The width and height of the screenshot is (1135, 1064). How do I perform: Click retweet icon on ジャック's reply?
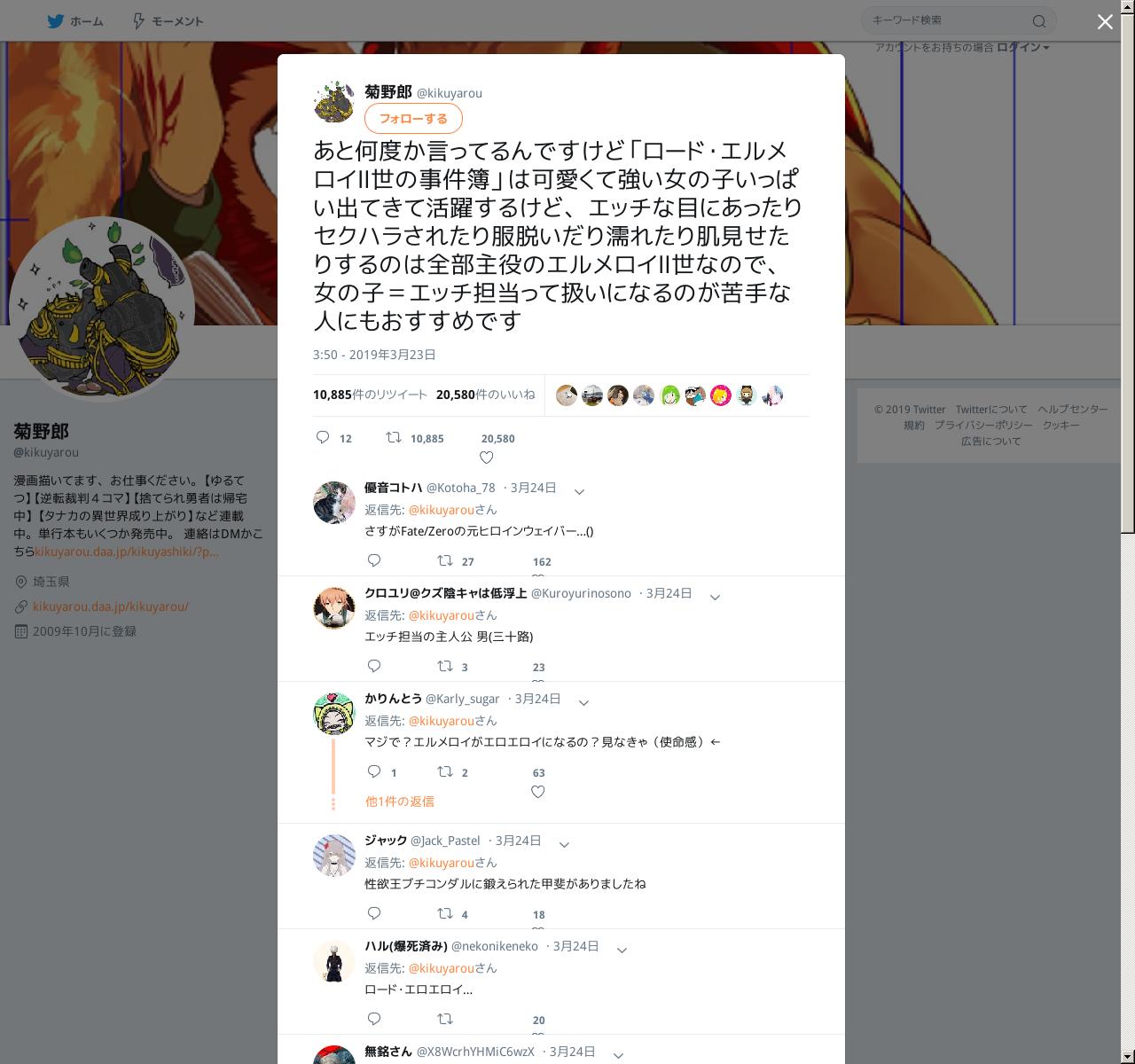(445, 913)
